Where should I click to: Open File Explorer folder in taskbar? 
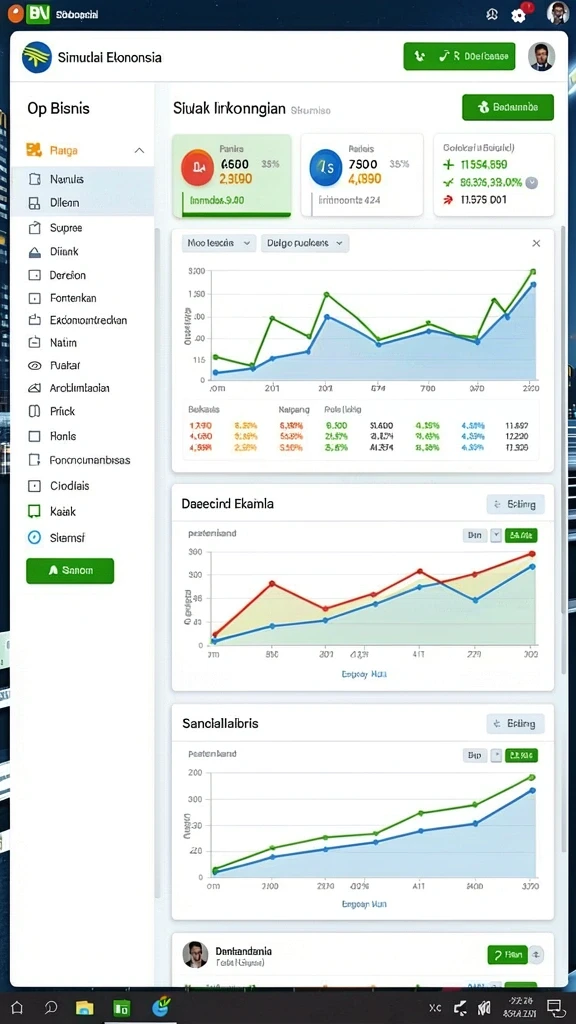[x=86, y=1007]
